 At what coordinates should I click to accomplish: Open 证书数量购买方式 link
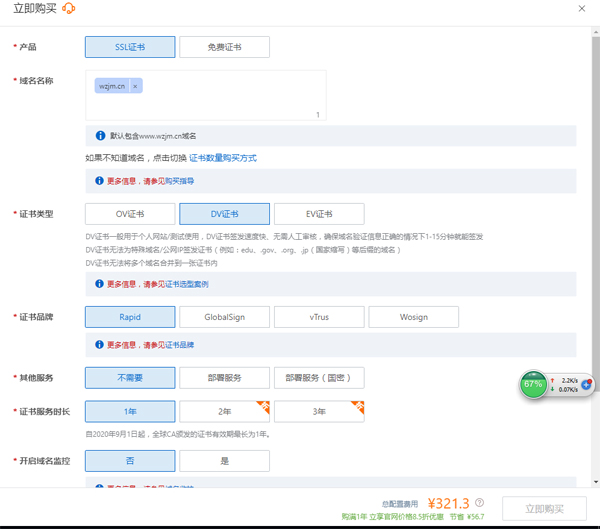click(223, 158)
